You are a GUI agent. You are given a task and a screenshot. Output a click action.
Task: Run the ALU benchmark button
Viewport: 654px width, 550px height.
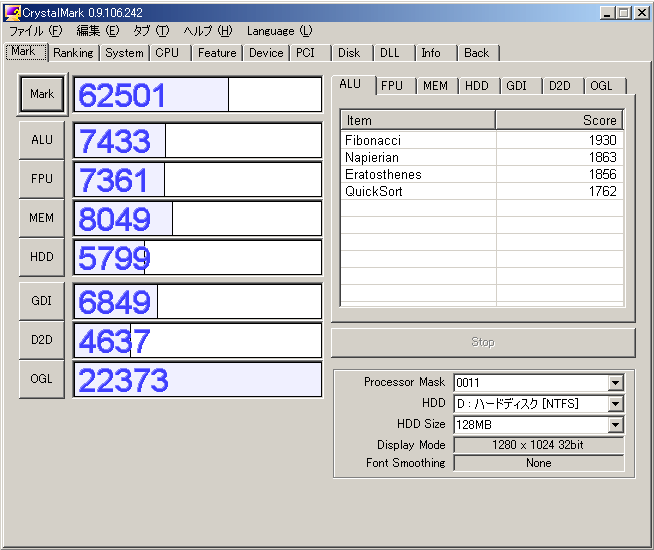(42, 140)
